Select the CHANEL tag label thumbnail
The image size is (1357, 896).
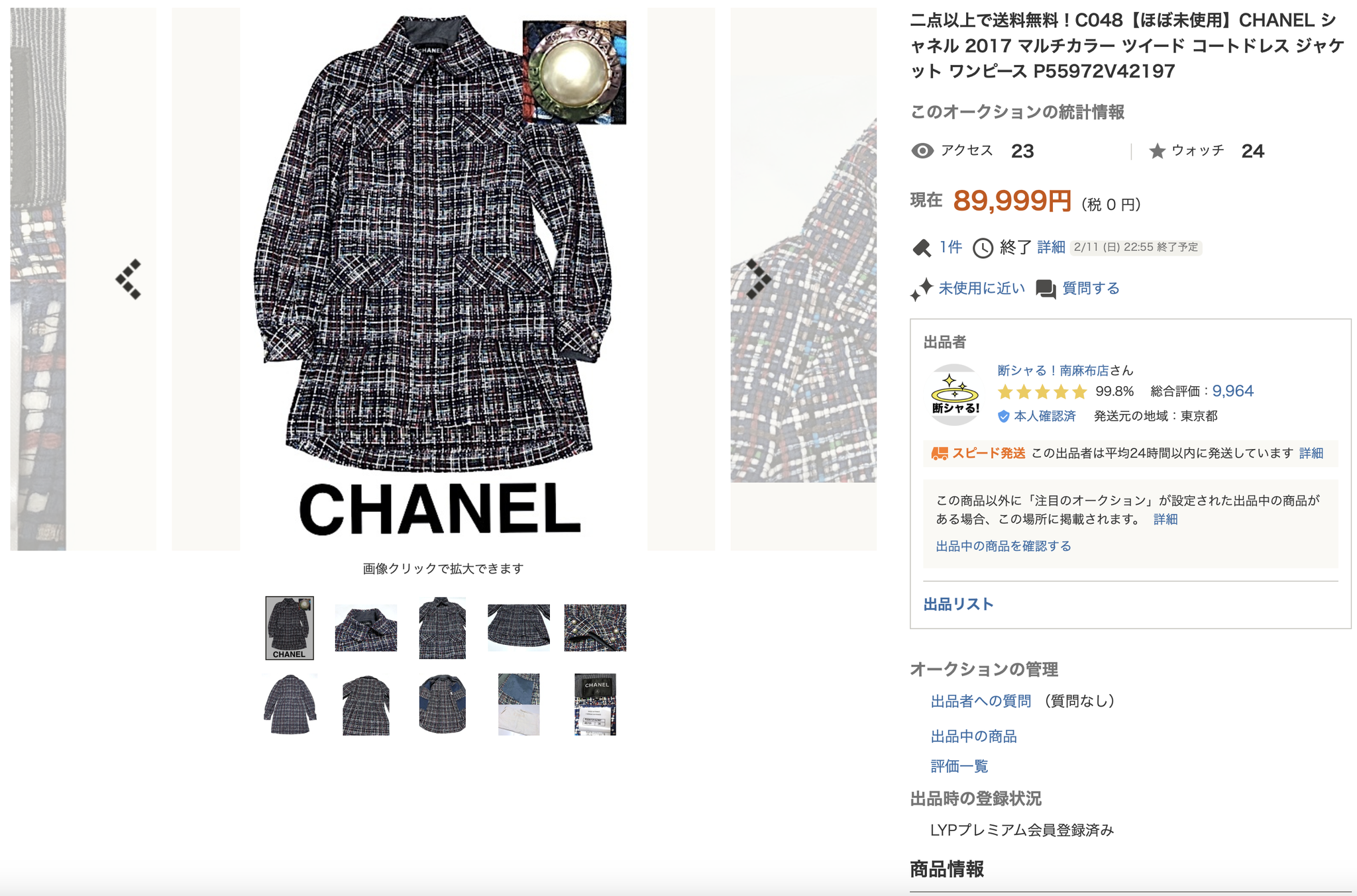[x=595, y=705]
